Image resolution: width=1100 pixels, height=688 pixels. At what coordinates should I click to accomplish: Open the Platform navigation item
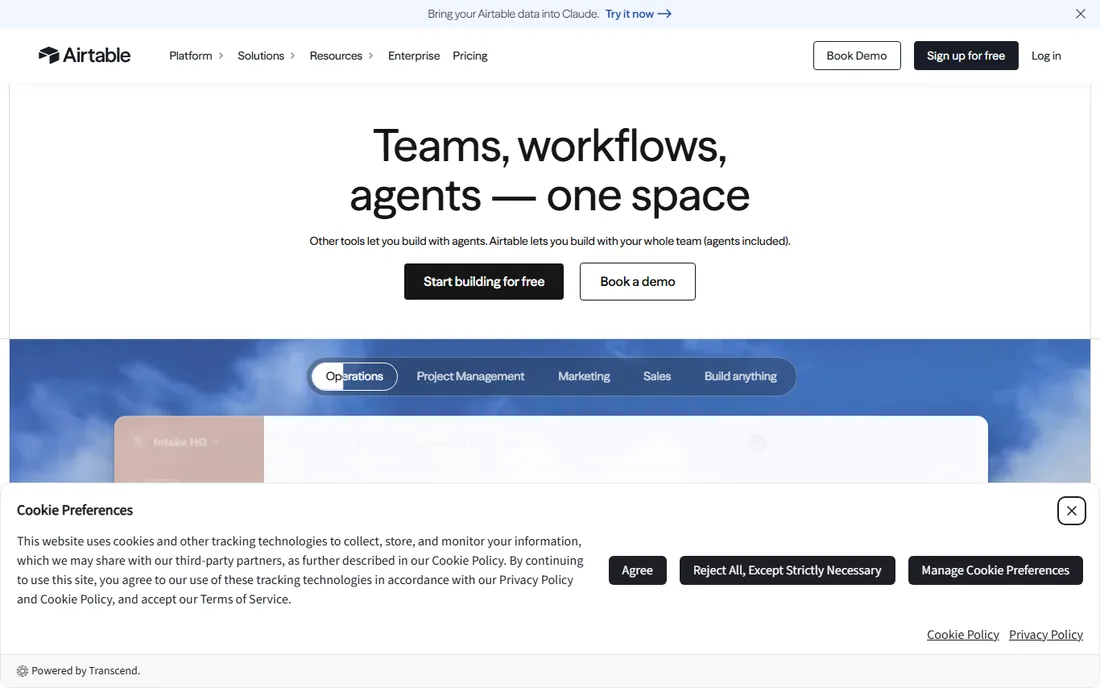[191, 56]
